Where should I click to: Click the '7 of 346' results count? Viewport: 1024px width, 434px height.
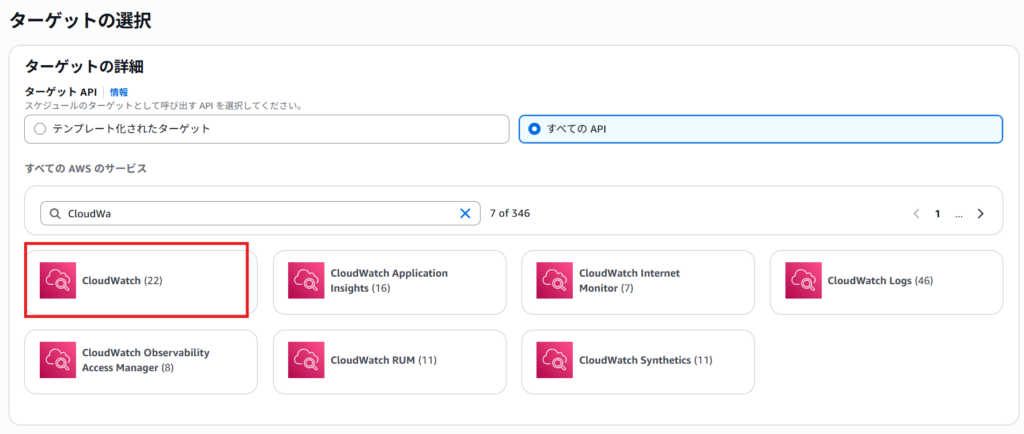coord(509,213)
